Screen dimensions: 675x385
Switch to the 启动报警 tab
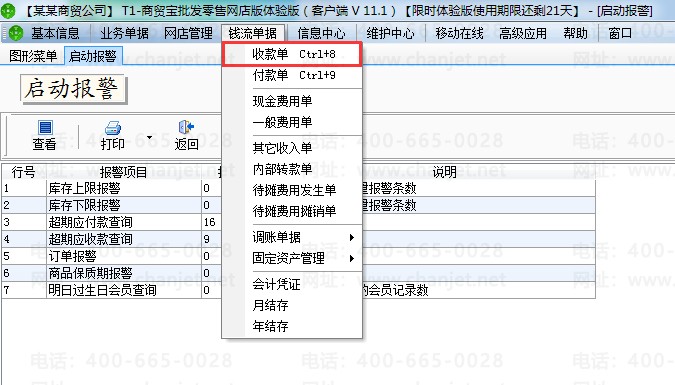coord(93,56)
